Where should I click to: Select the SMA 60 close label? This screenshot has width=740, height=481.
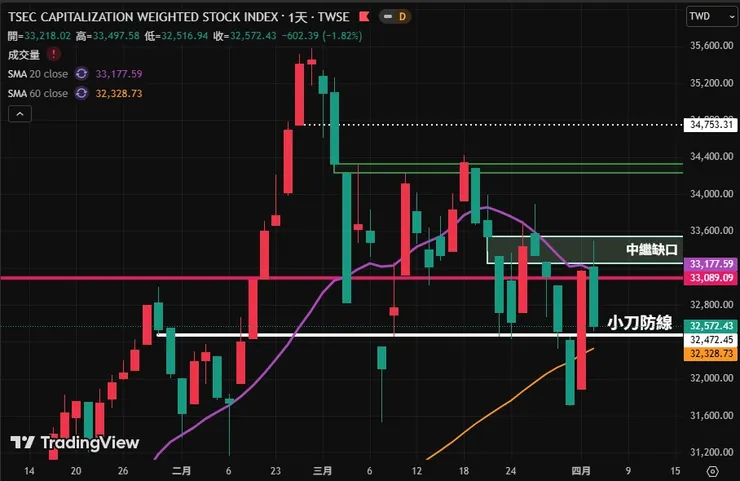pyautogui.click(x=38, y=93)
